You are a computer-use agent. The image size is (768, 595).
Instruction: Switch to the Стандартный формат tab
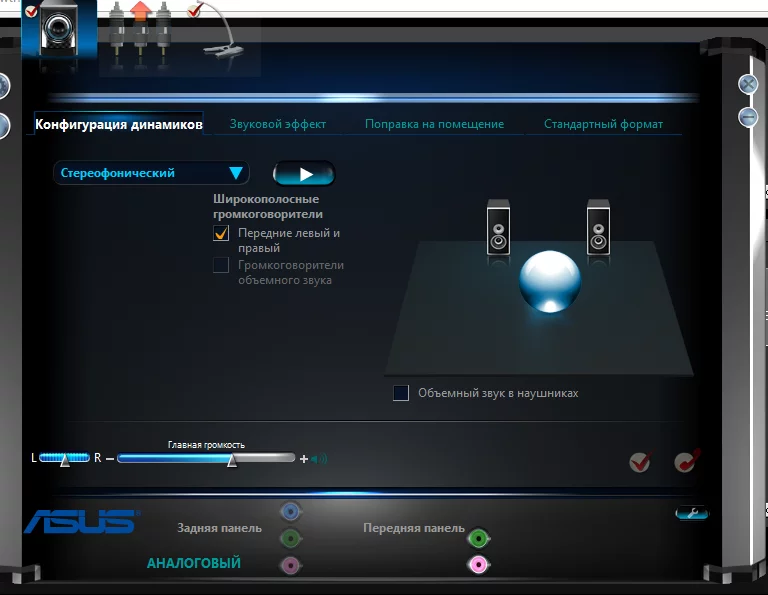[603, 124]
